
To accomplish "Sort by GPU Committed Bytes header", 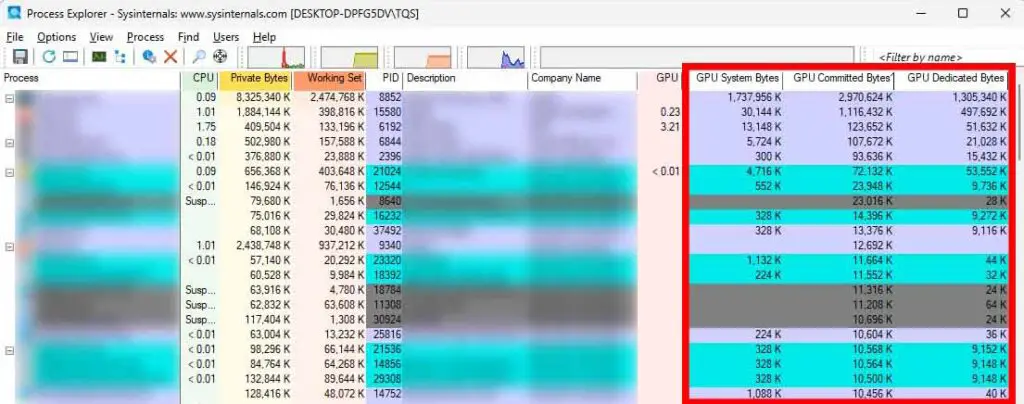I will (839, 78).
